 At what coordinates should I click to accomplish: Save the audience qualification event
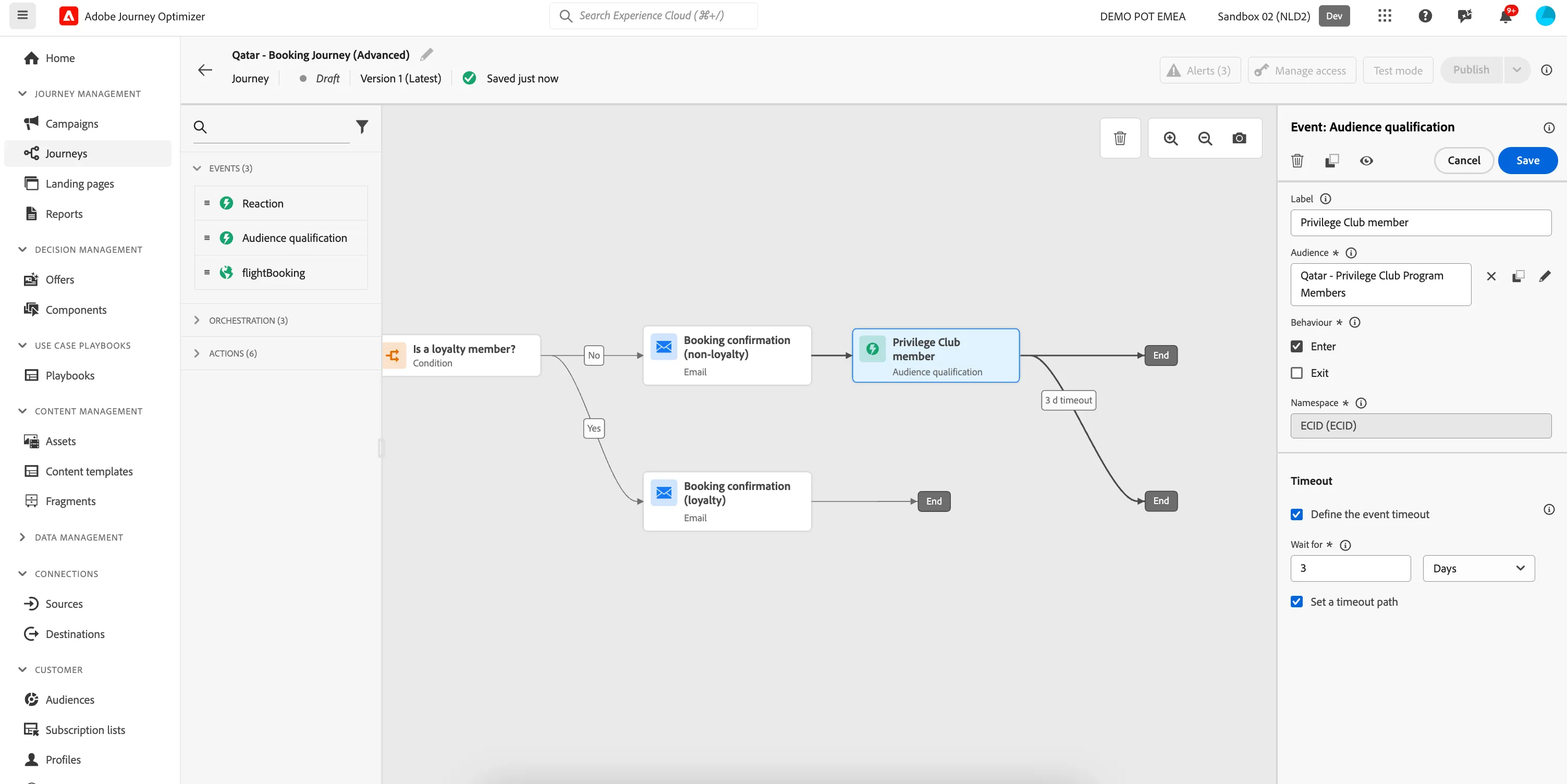[1527, 161]
